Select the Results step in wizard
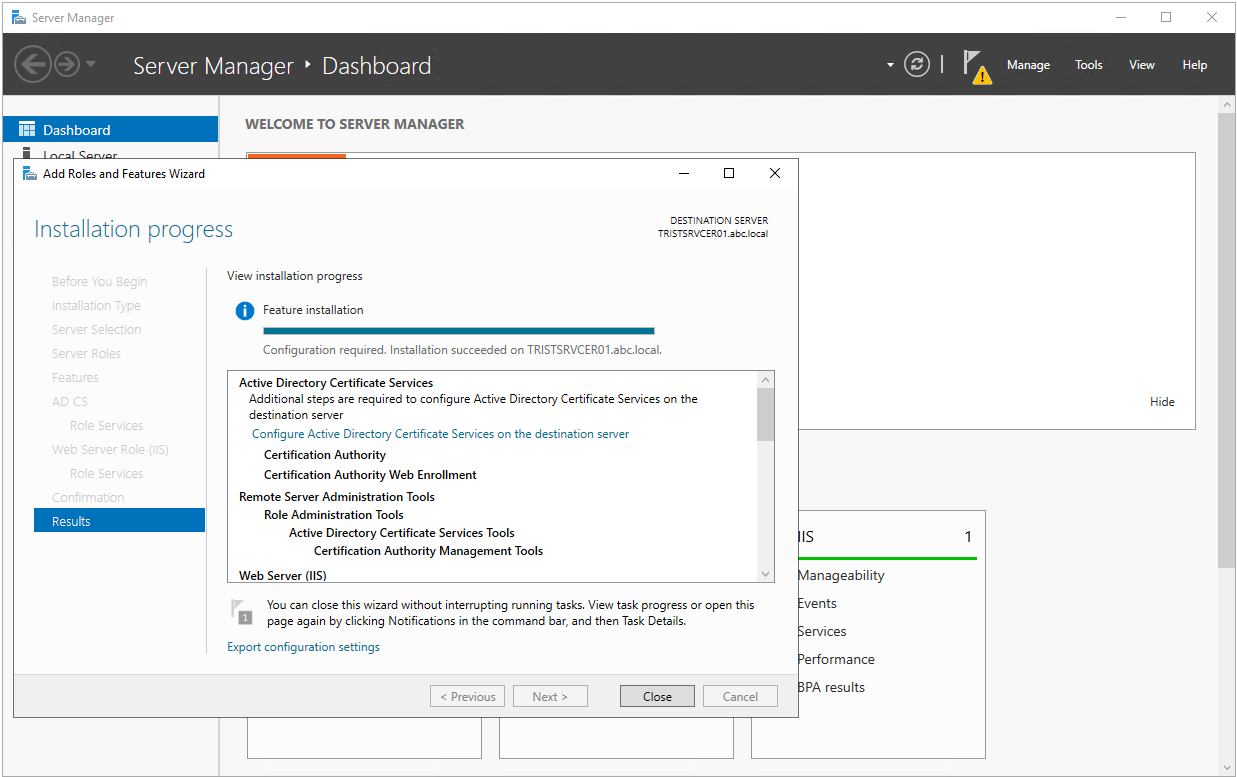Screen dimensions: 1237x777 [x=119, y=521]
